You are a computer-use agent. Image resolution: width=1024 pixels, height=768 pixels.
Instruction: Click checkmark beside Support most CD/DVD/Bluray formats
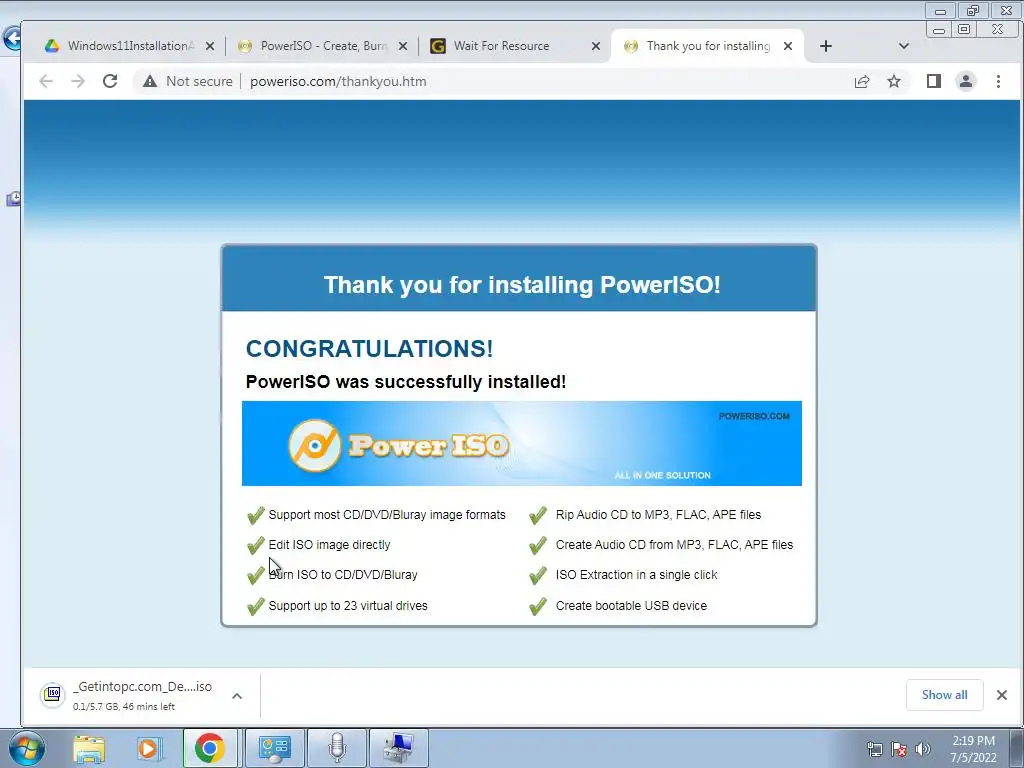click(x=256, y=515)
